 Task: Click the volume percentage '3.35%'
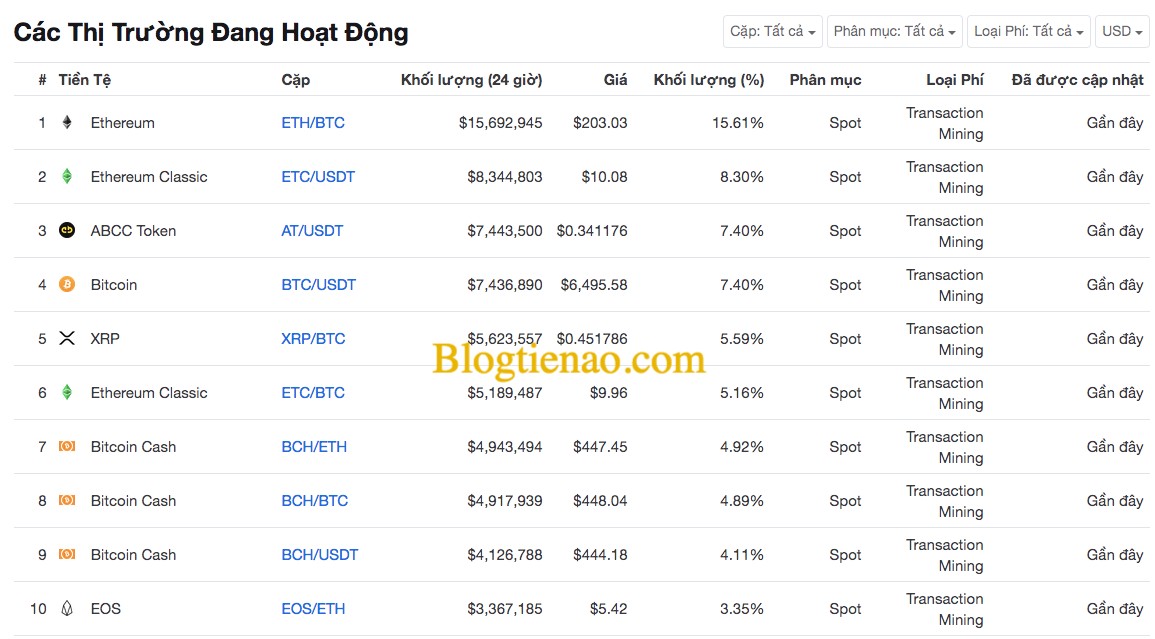pyautogui.click(x=742, y=609)
